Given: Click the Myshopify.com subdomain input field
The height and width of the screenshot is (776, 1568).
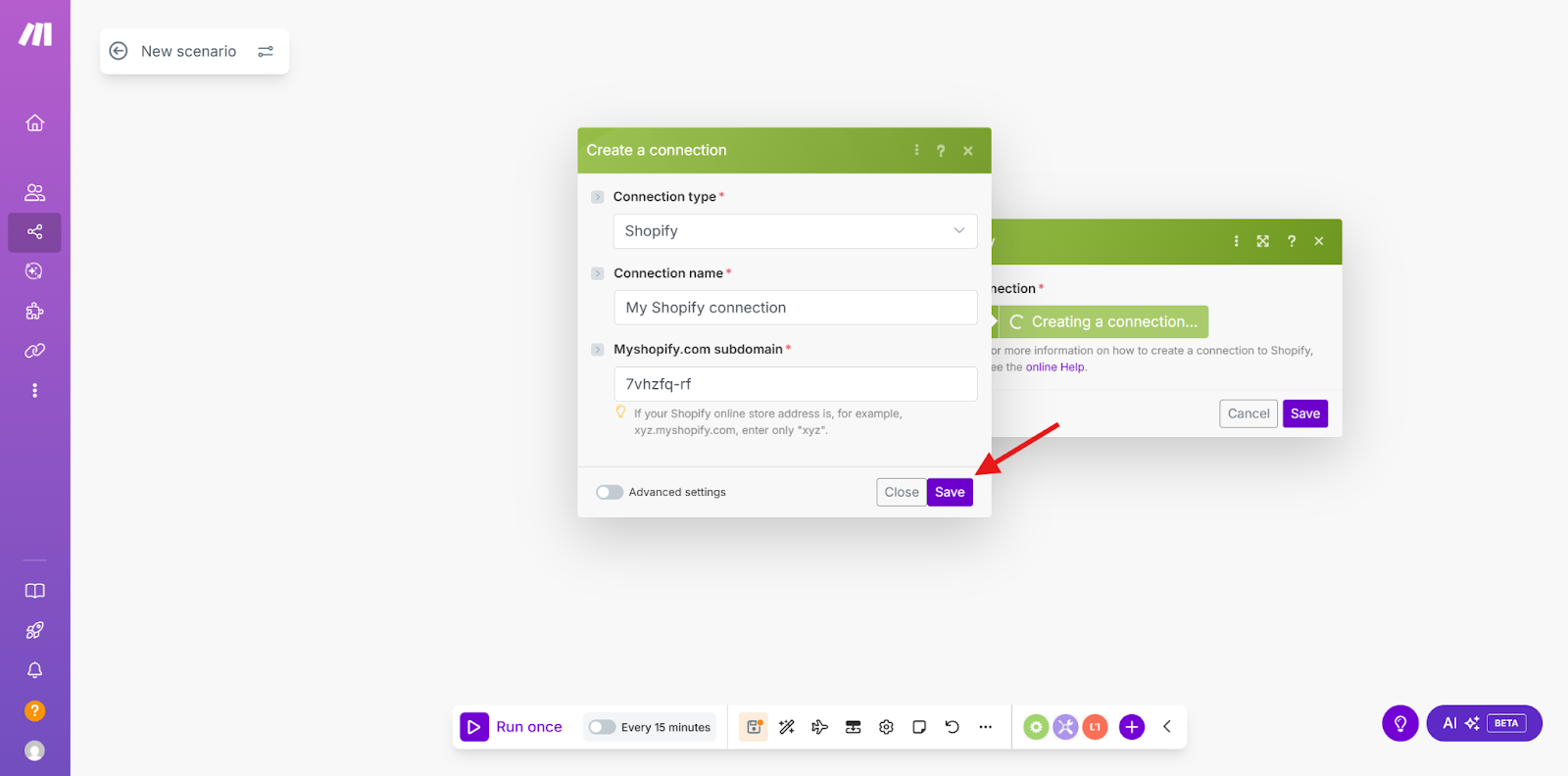Looking at the screenshot, I should (x=795, y=384).
